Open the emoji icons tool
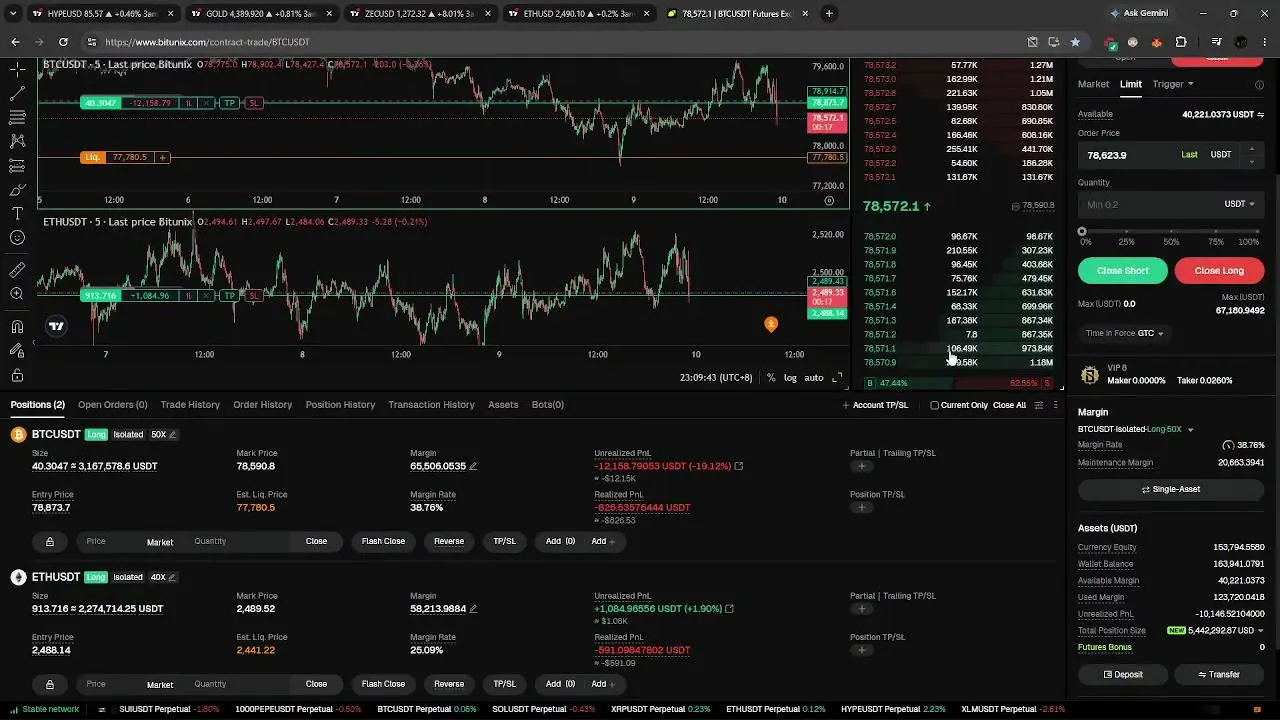 [17, 238]
